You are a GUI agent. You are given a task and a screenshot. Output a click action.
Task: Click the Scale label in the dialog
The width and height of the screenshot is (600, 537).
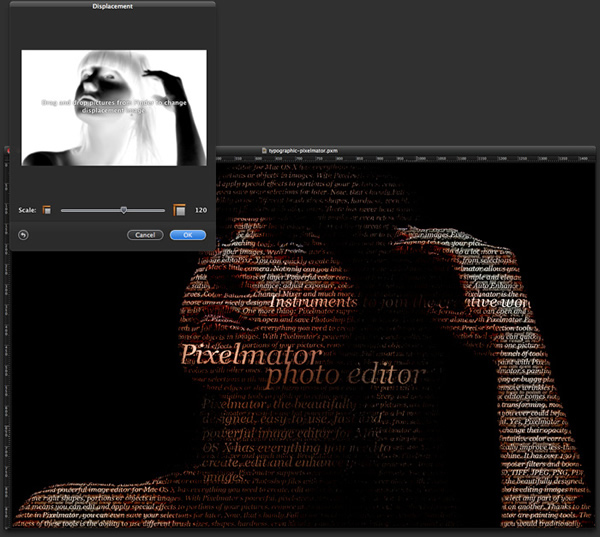tap(27, 210)
